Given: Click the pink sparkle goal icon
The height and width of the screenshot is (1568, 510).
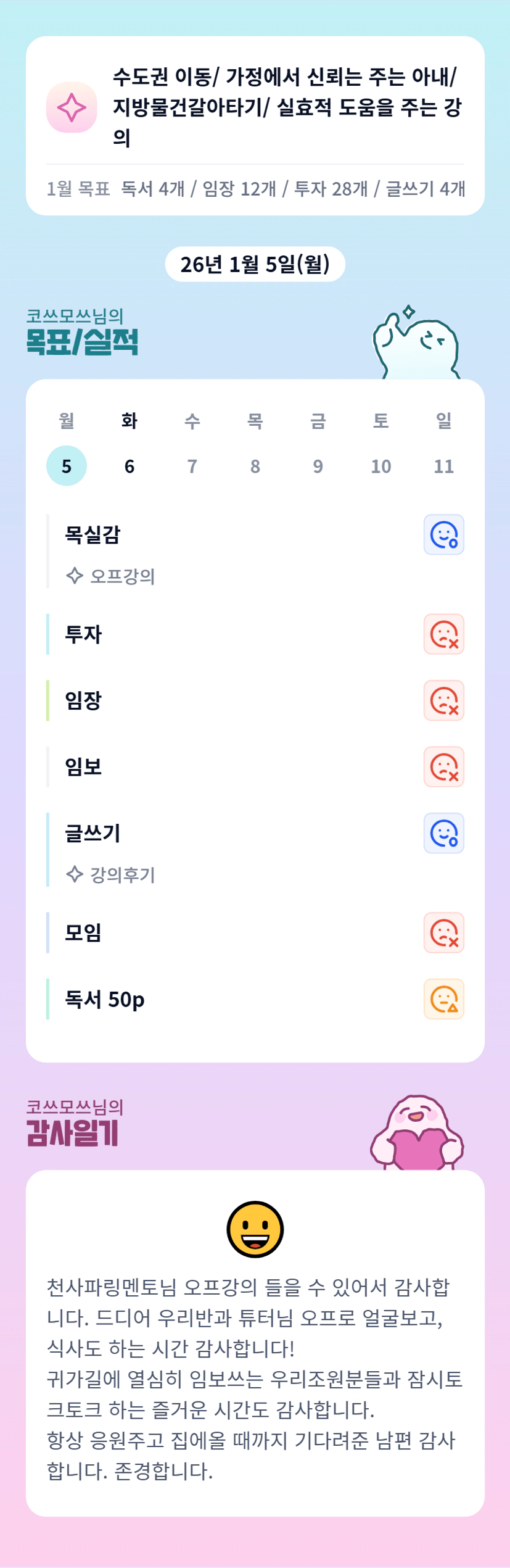Looking at the screenshot, I should click(x=72, y=107).
